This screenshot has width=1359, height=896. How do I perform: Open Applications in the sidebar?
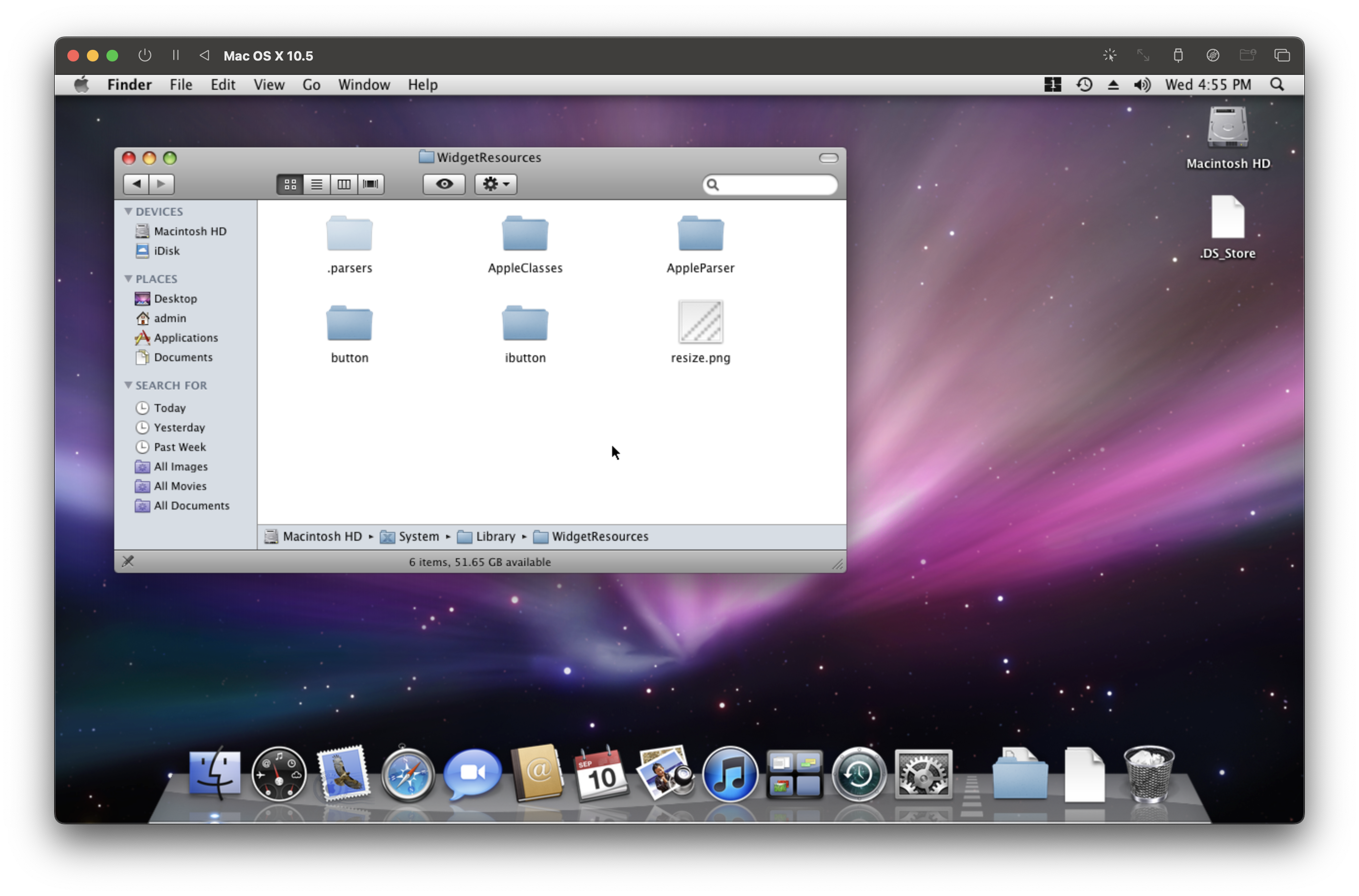click(177, 338)
